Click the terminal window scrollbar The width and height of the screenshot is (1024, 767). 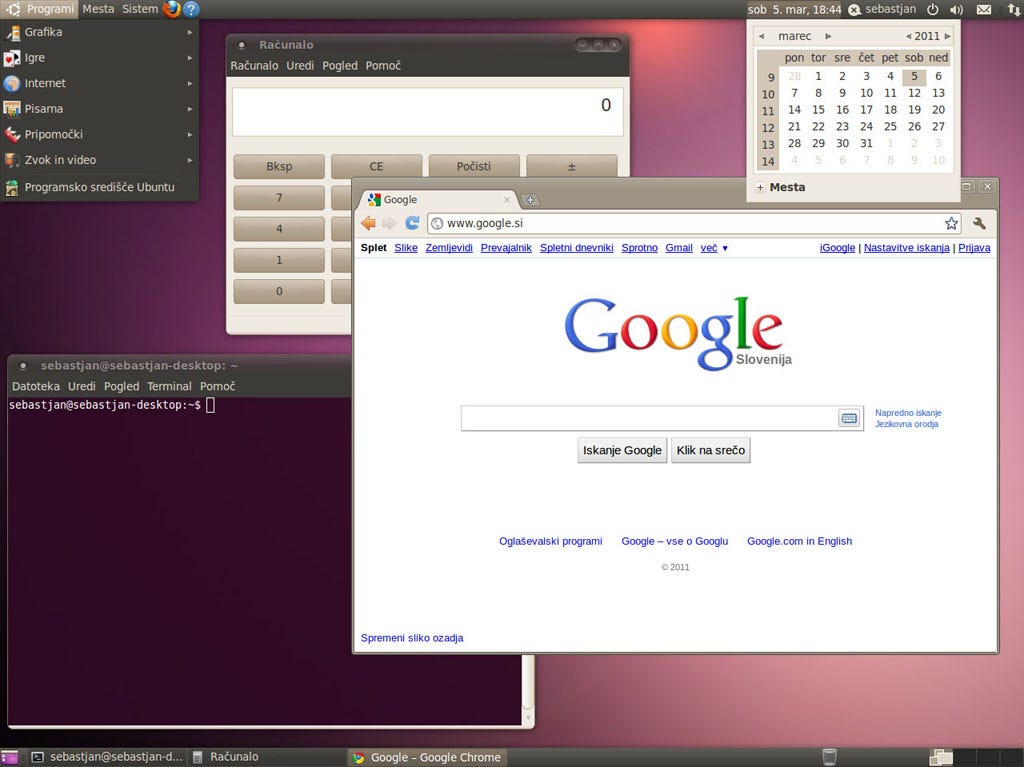coord(528,689)
